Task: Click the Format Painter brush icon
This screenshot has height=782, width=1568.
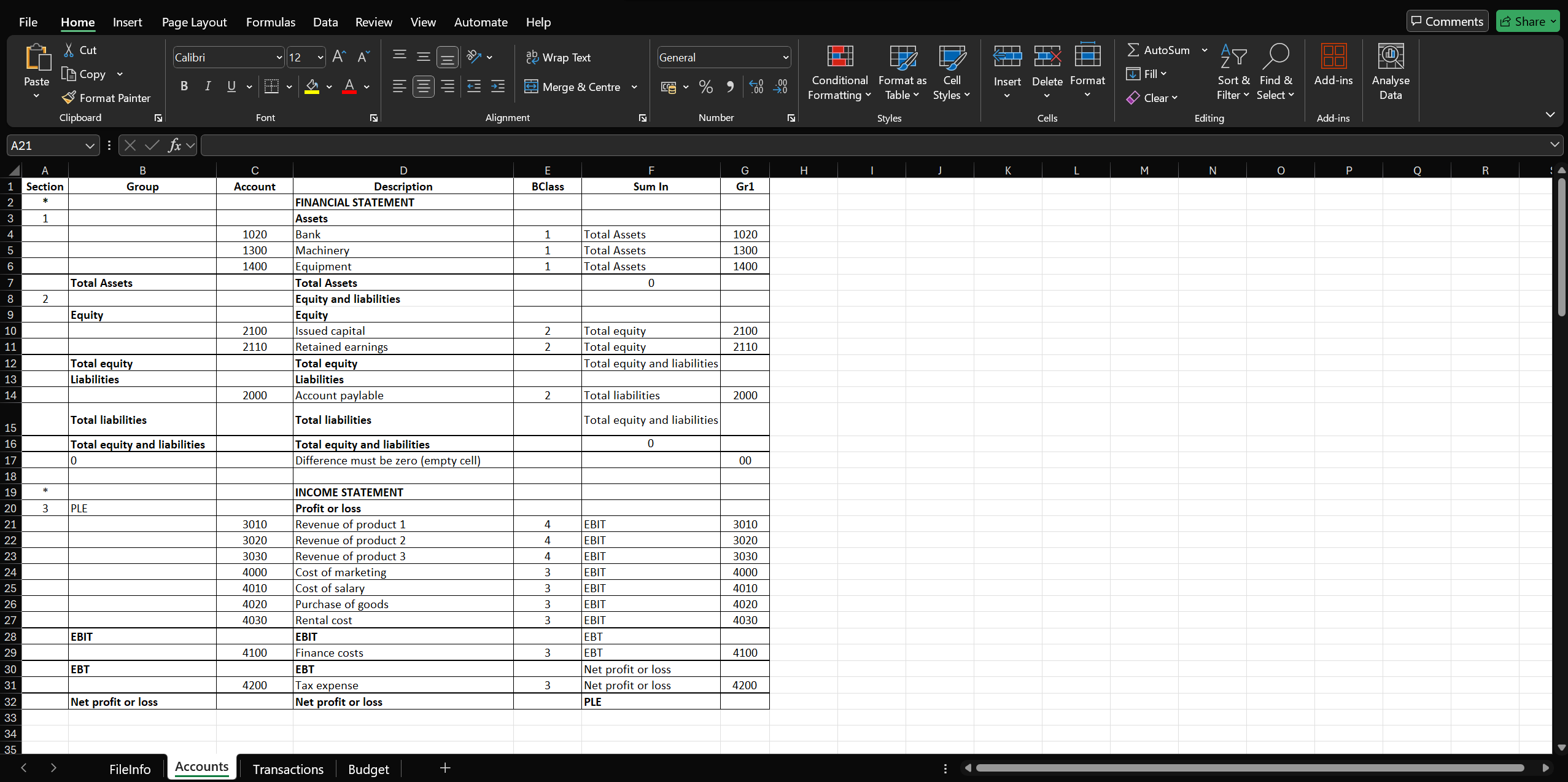Action: click(x=69, y=98)
